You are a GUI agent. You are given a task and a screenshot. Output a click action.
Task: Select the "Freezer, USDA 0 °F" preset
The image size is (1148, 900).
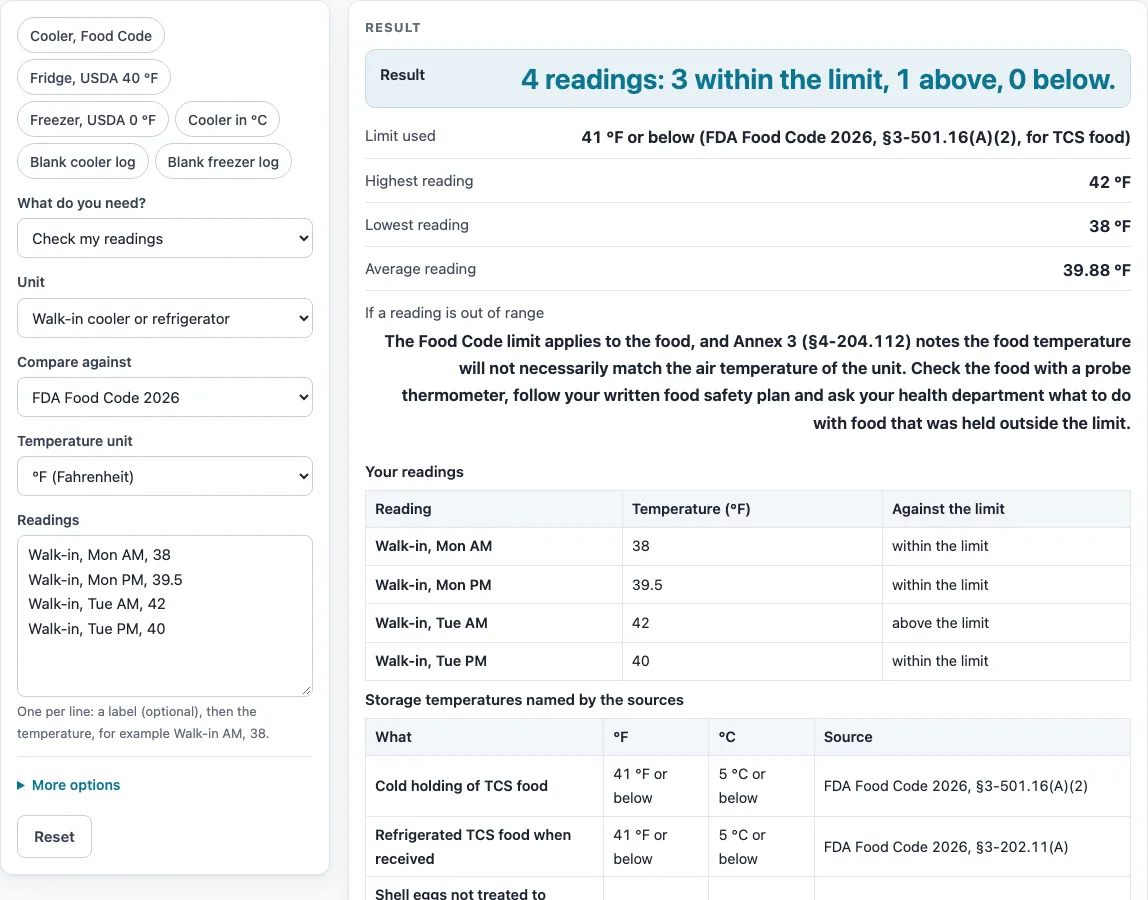click(x=93, y=119)
